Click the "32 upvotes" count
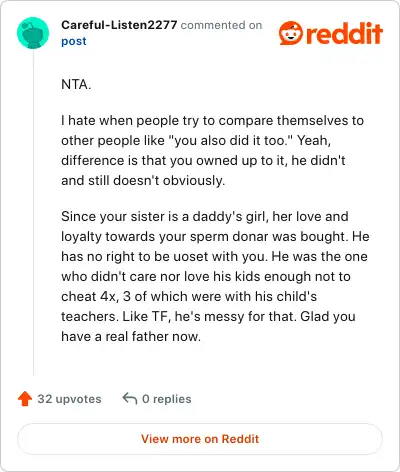 (69, 399)
